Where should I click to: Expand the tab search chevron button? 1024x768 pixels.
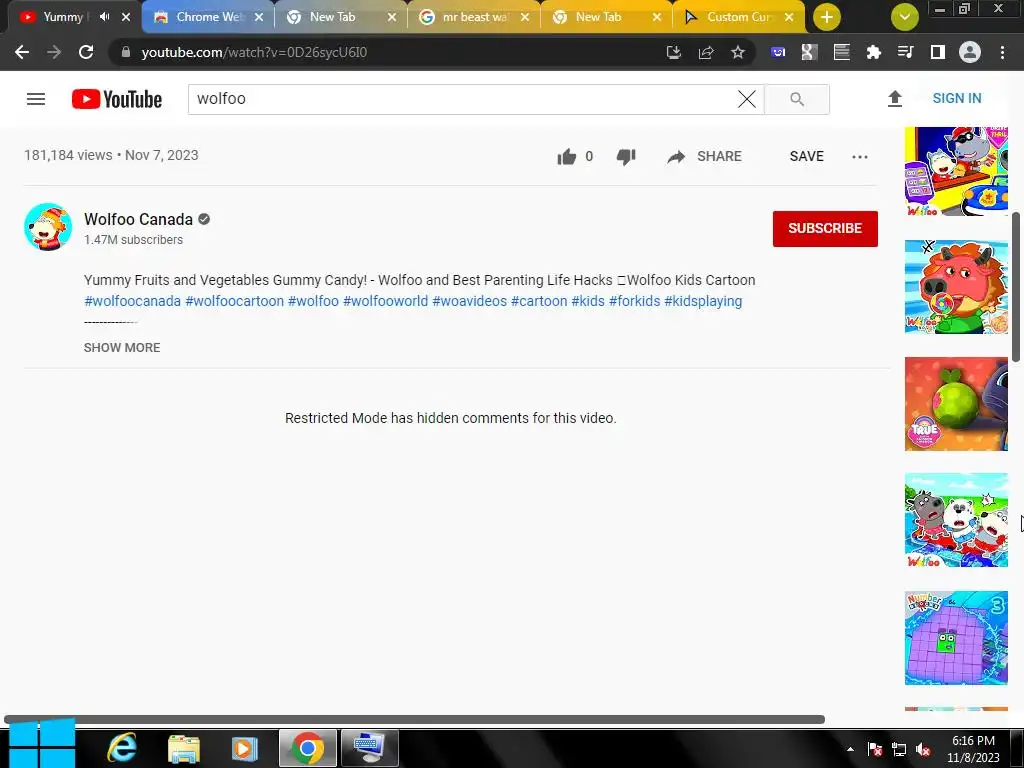(x=904, y=17)
